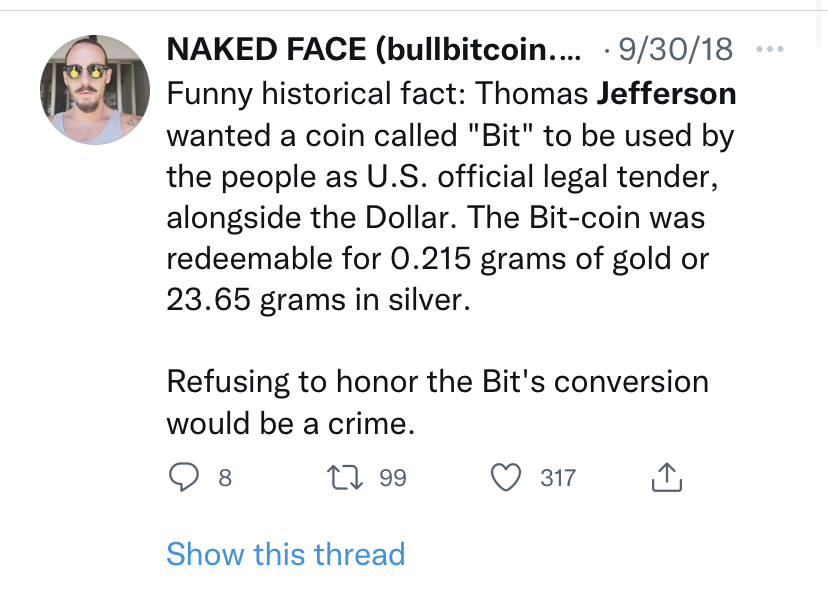Click the "23.65 grams in silver" text
Screen dimensions: 828x601
tap(315, 300)
